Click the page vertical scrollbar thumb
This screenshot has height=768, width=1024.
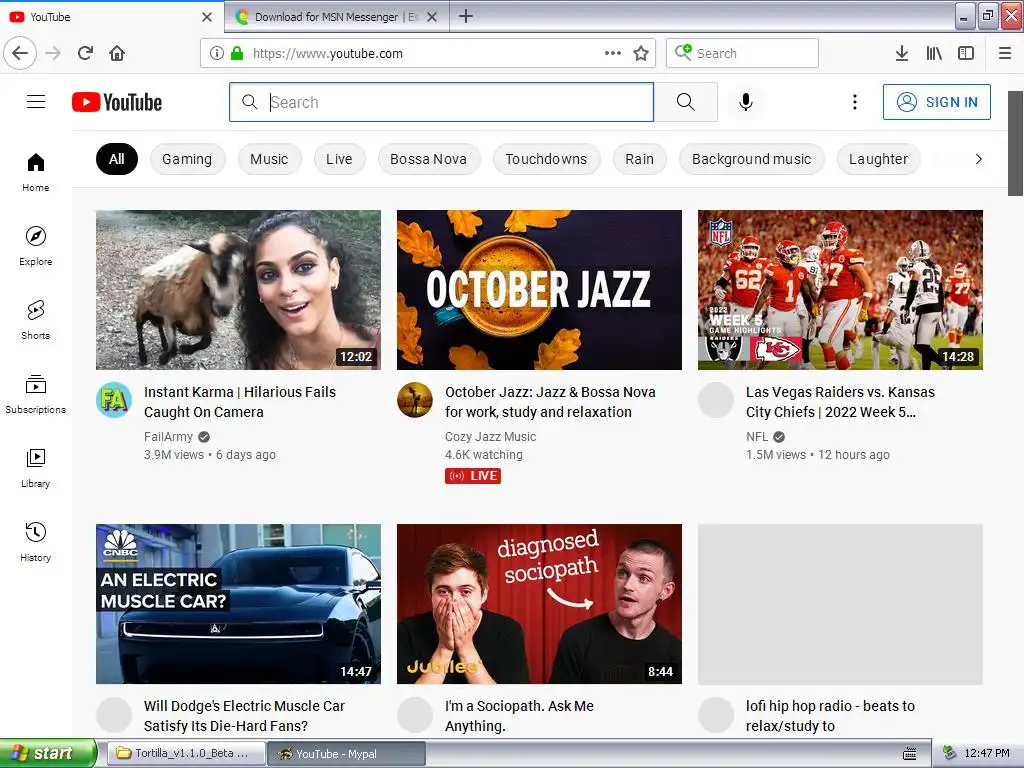click(x=1015, y=144)
